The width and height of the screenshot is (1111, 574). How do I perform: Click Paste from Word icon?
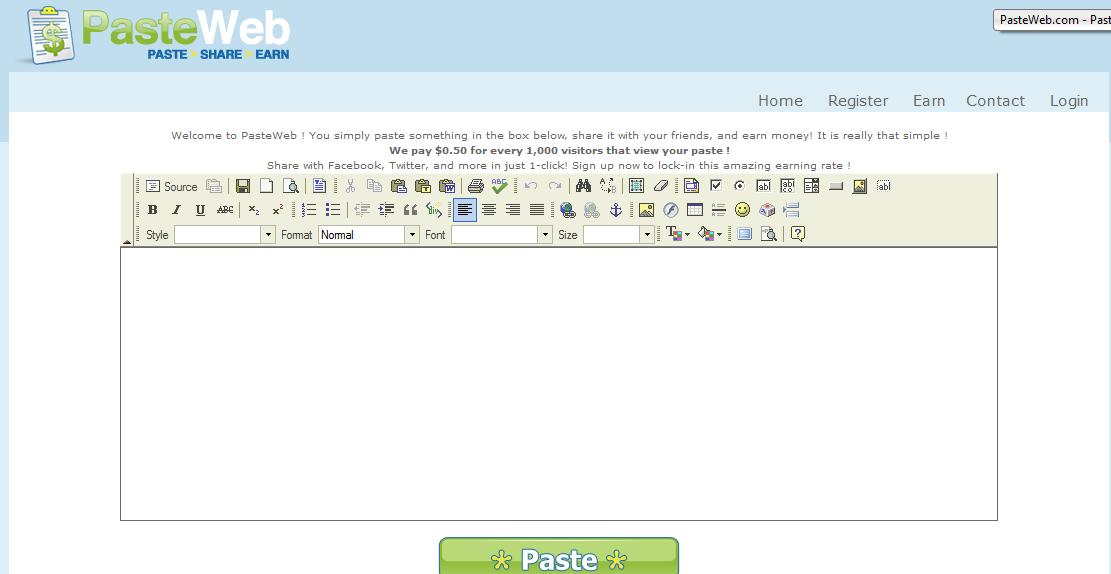[446, 186]
